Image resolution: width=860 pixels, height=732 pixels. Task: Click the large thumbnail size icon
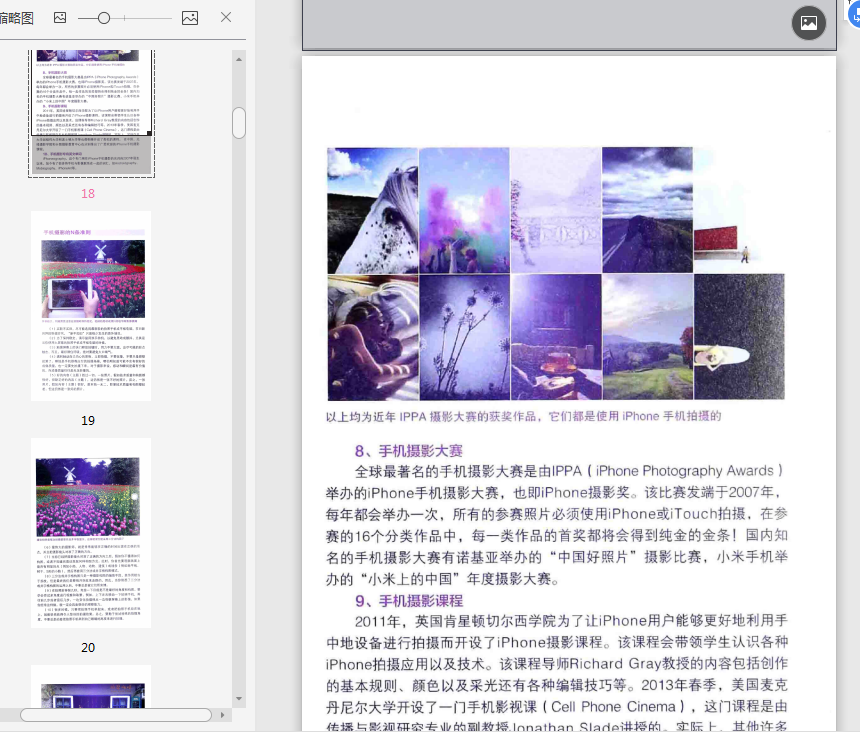coord(190,18)
